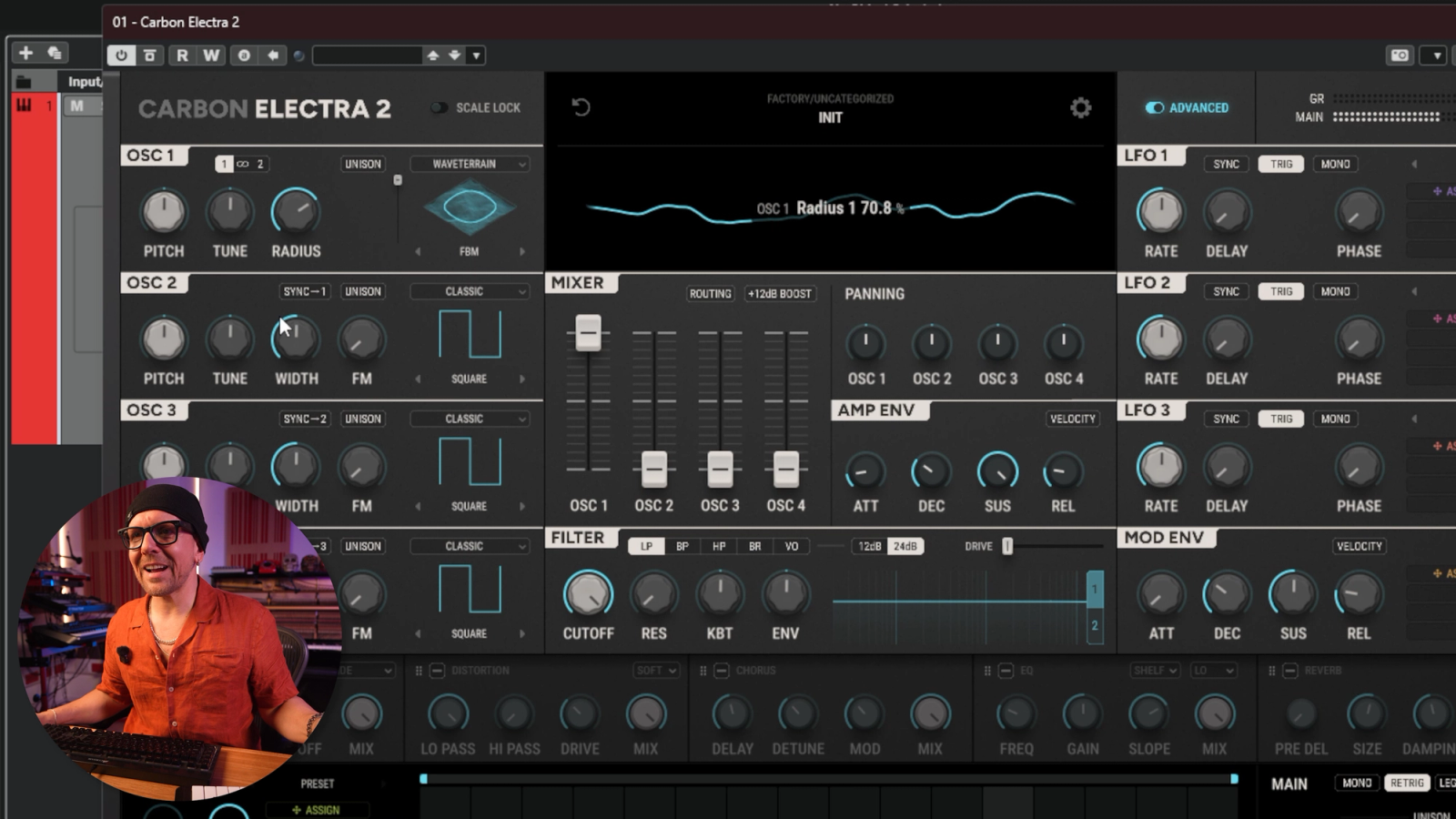The width and height of the screenshot is (1456, 819).
Task: Select 12dB filter slope
Action: [x=870, y=546]
